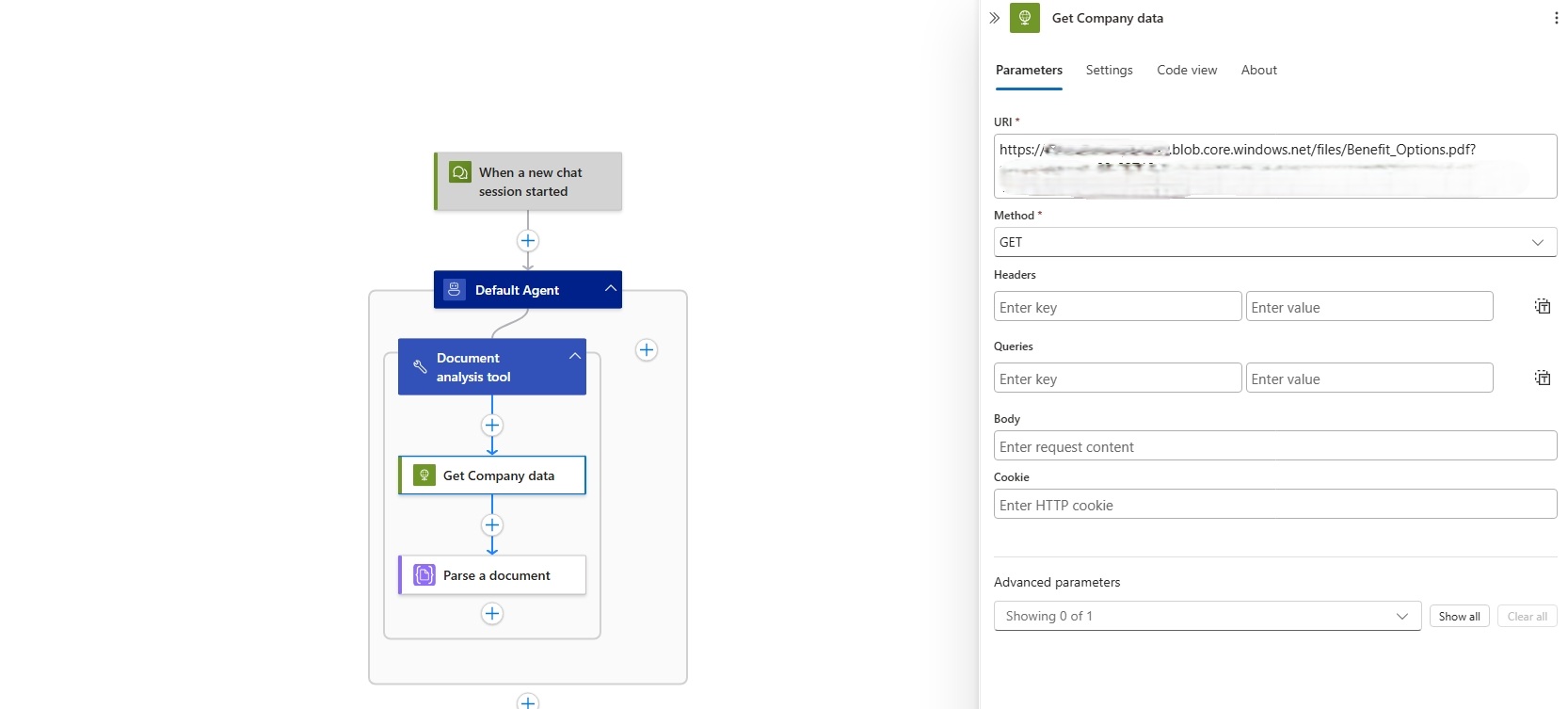Viewport: 1568px width, 709px height.
Task: Delete the Queries key-value row
Action: [1543, 378]
